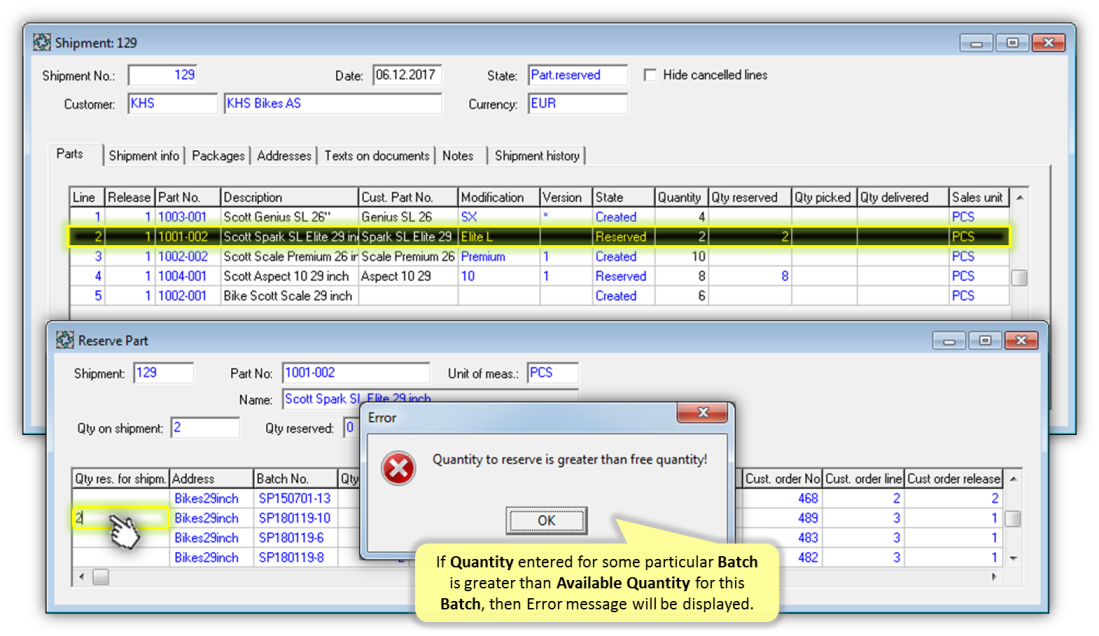Select the Texts on documents tab
This screenshot has width=1099, height=636.
click(x=377, y=156)
